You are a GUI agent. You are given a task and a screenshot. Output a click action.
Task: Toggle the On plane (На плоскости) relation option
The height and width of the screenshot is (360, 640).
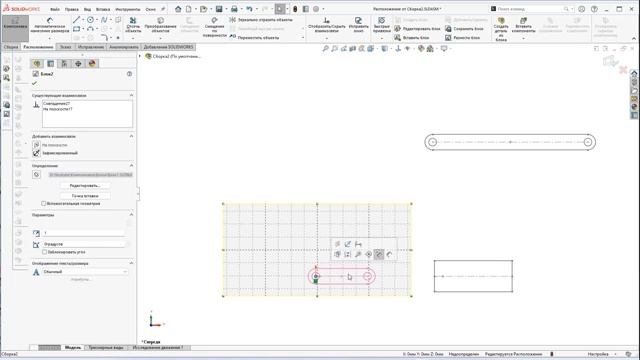[x=50, y=145]
